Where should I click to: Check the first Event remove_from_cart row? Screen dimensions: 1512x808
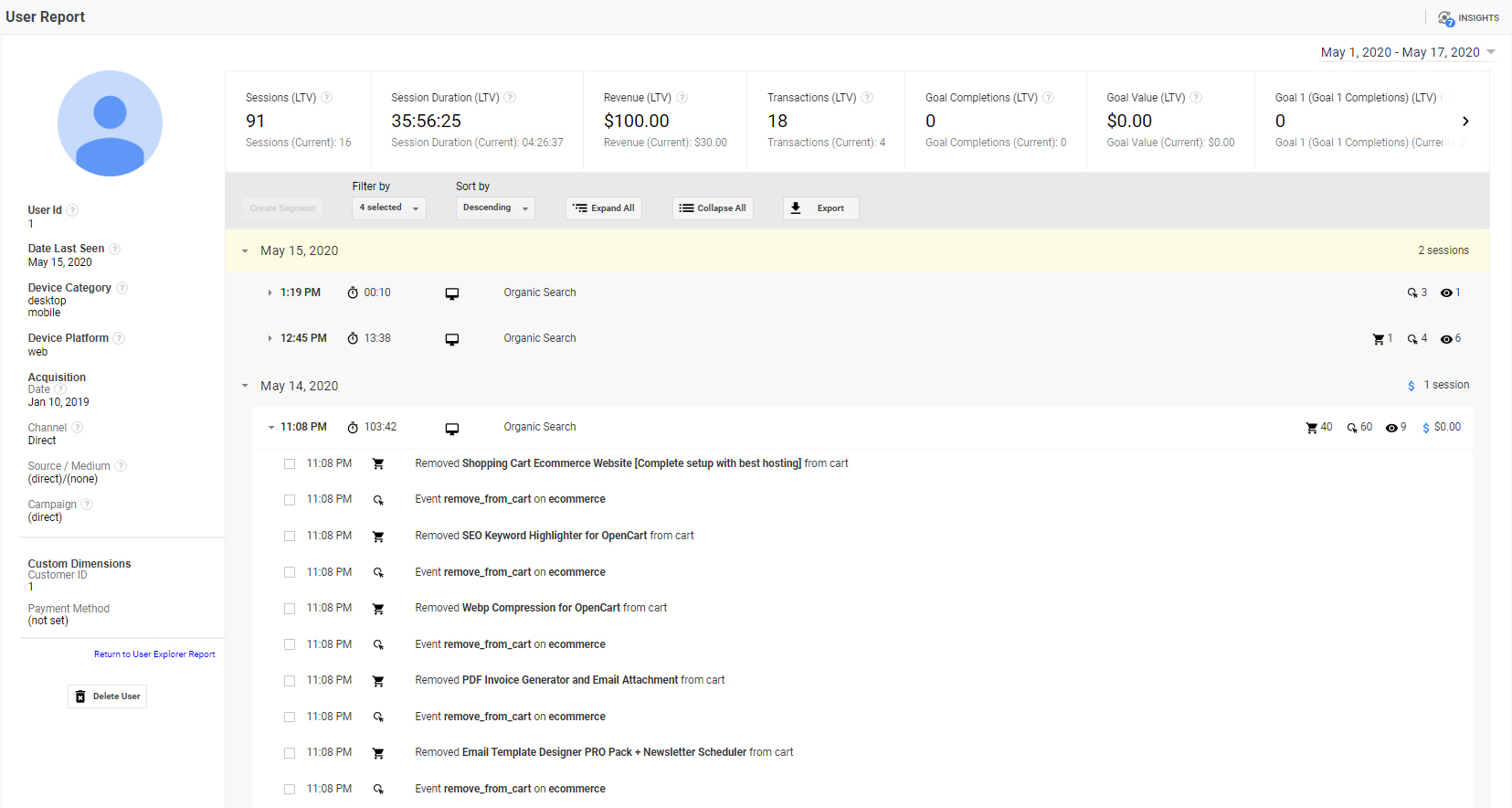[290, 500]
